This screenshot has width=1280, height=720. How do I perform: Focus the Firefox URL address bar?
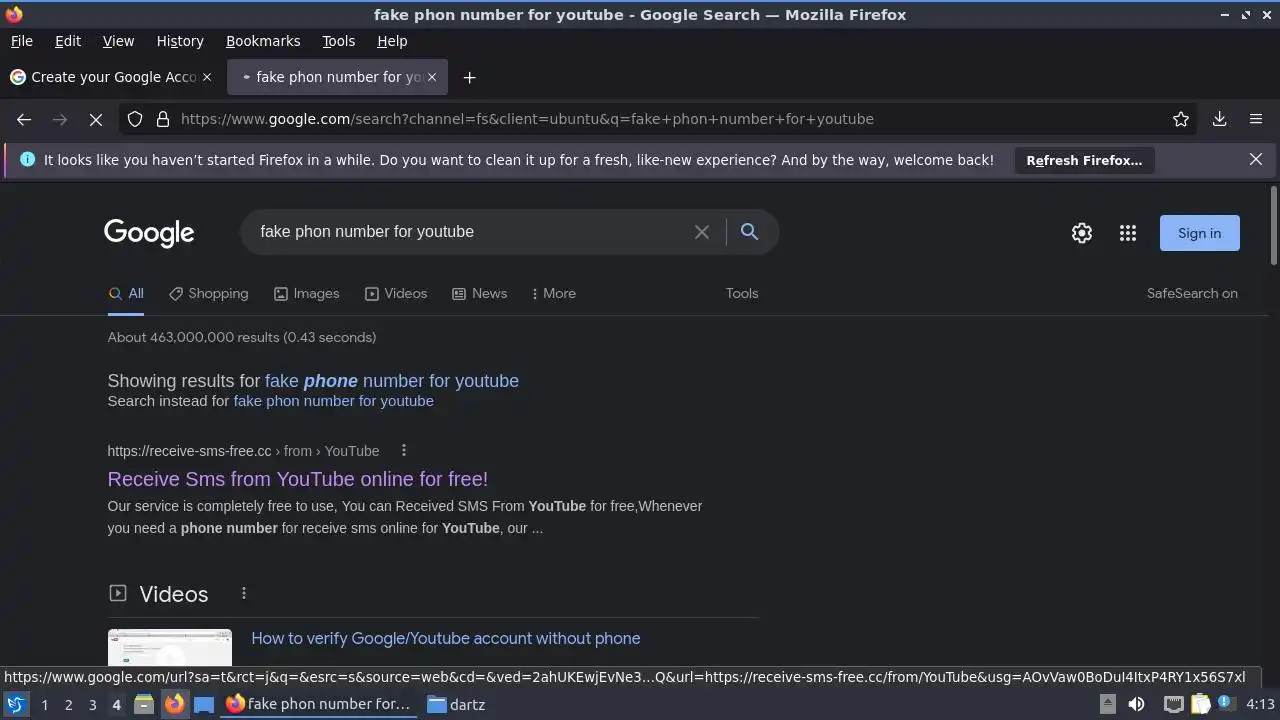coord(670,119)
